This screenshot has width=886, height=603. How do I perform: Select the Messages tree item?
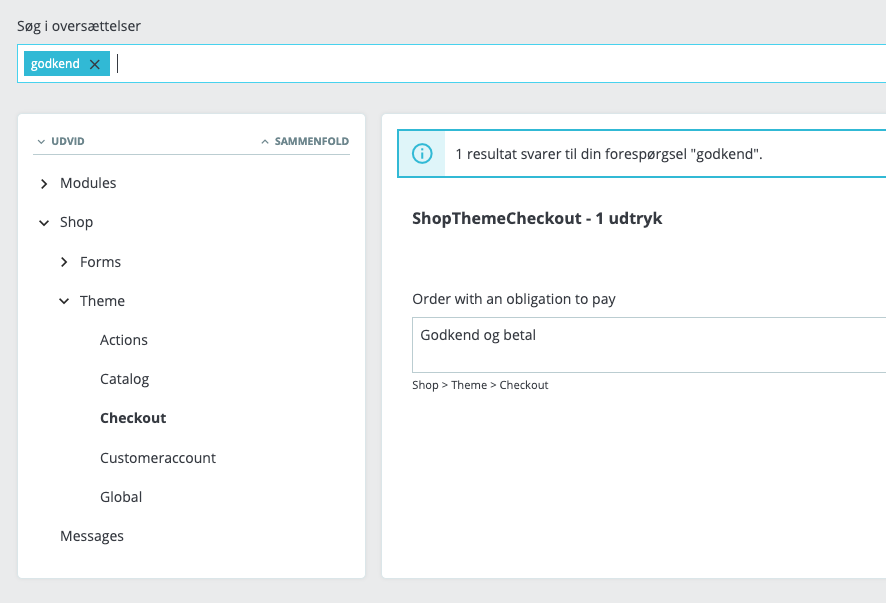click(92, 536)
